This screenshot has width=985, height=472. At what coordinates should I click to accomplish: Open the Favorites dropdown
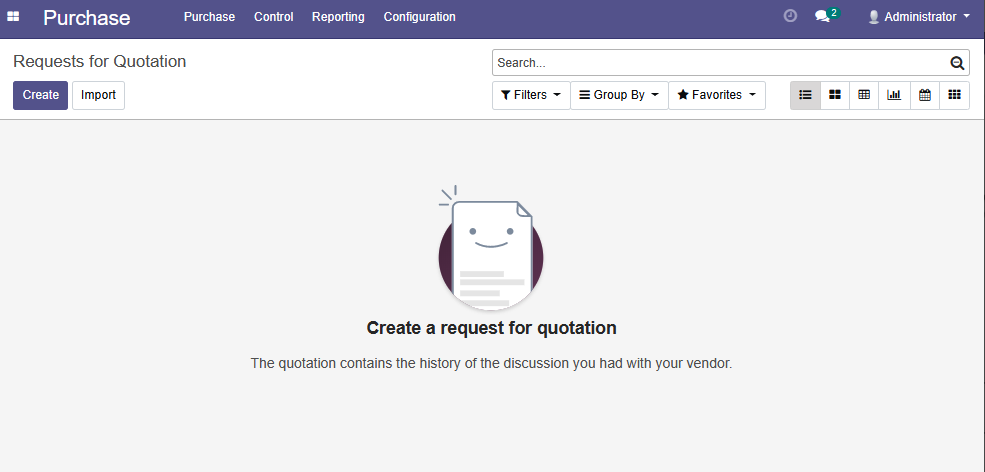[x=717, y=96]
